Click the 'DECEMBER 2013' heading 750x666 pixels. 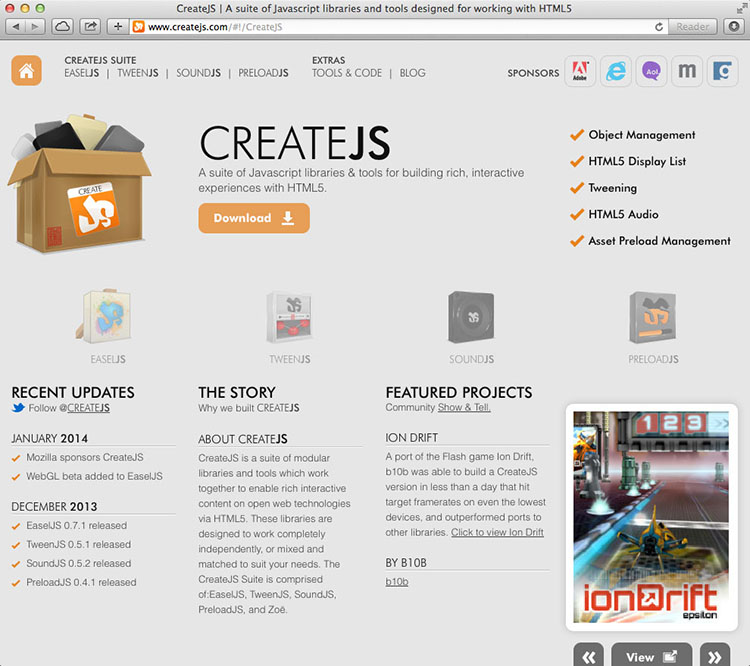pyautogui.click(x=54, y=506)
